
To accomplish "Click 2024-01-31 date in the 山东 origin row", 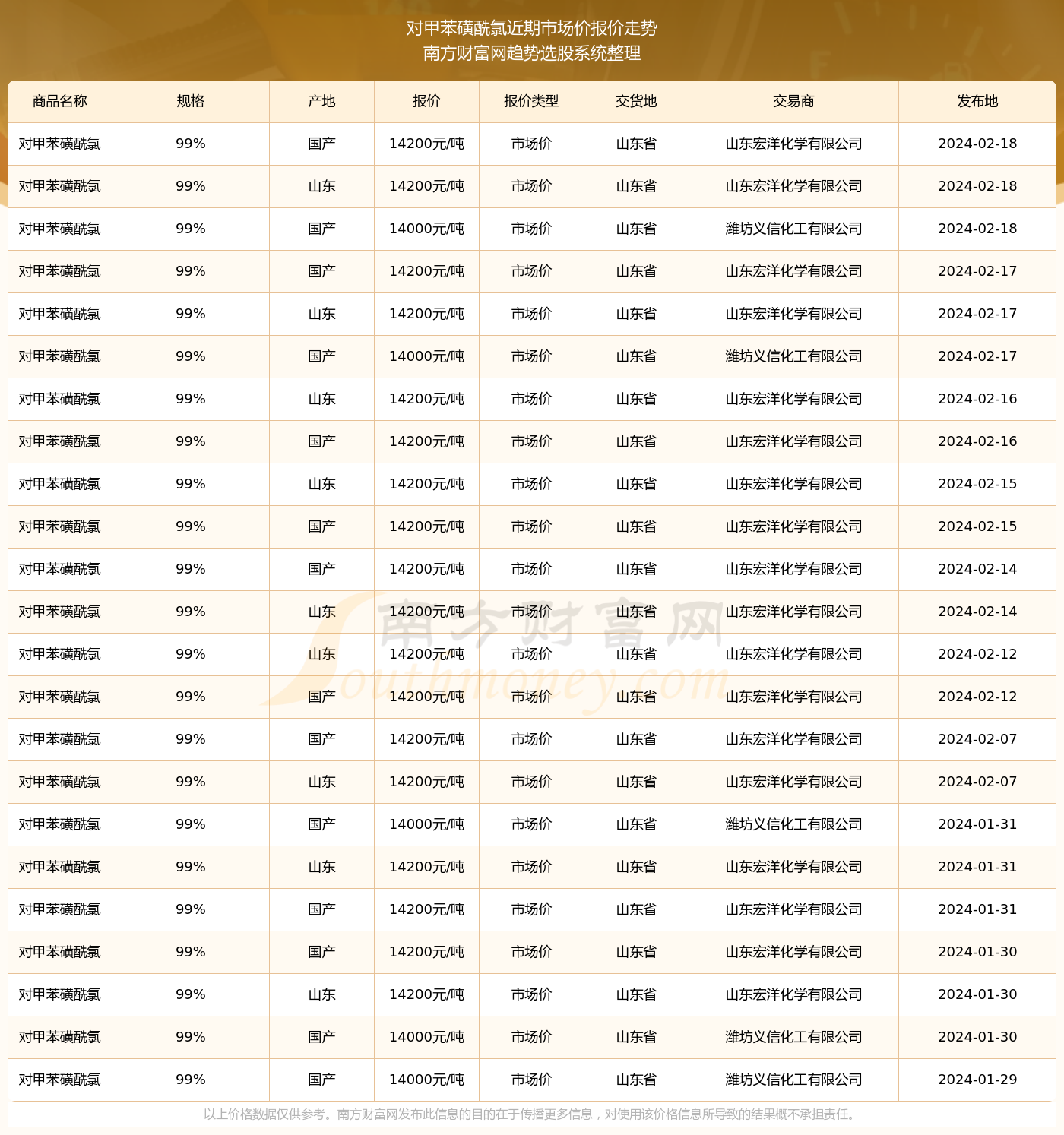I will (977, 867).
